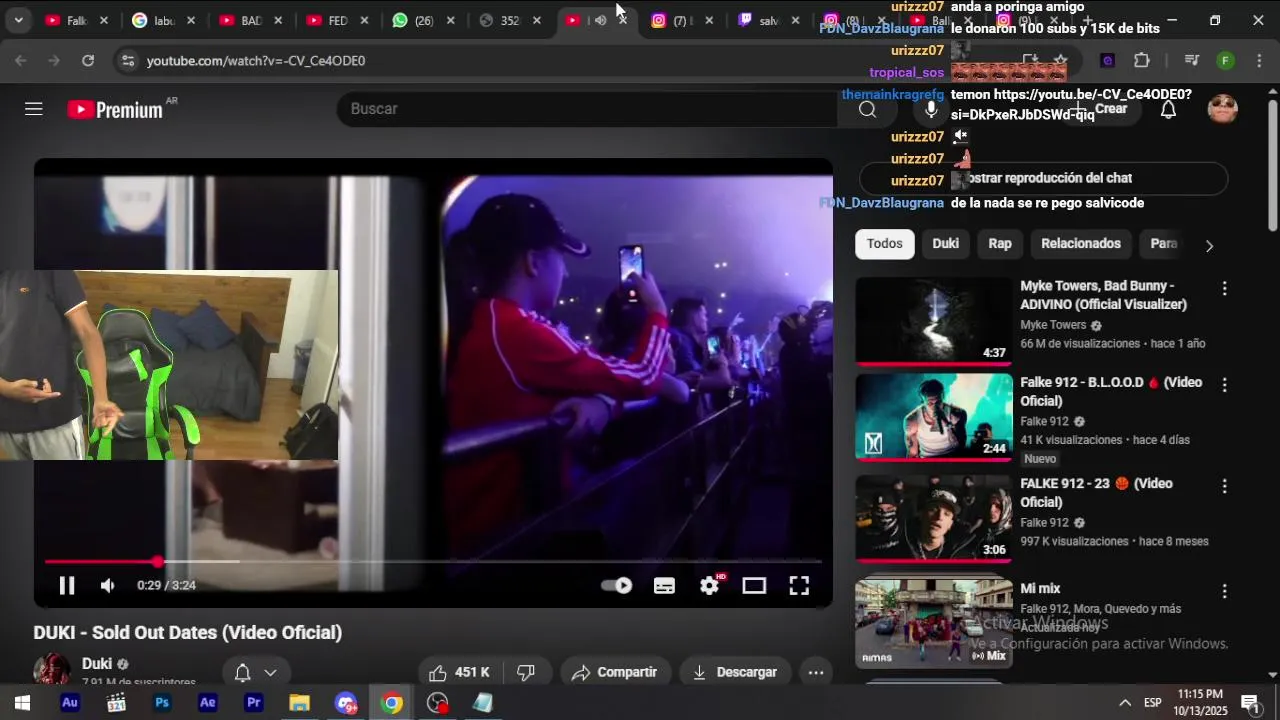Select the Relacionados filter chip
Screen dimensions: 1280x720
1081,244
